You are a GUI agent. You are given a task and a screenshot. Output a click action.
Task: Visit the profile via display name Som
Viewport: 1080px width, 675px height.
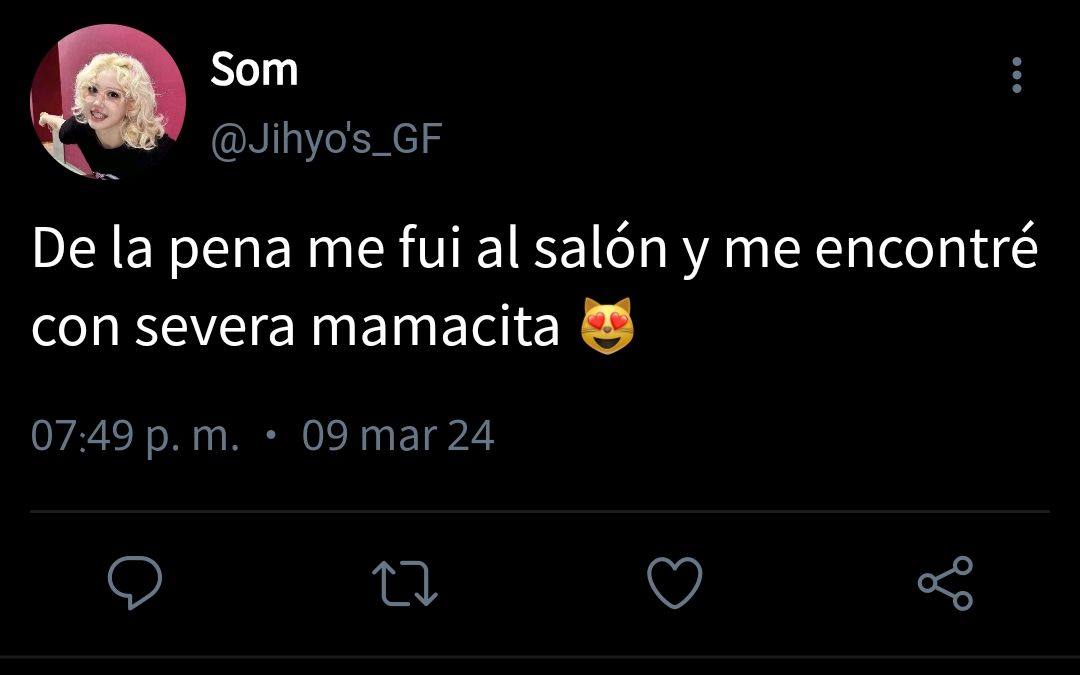tap(254, 70)
